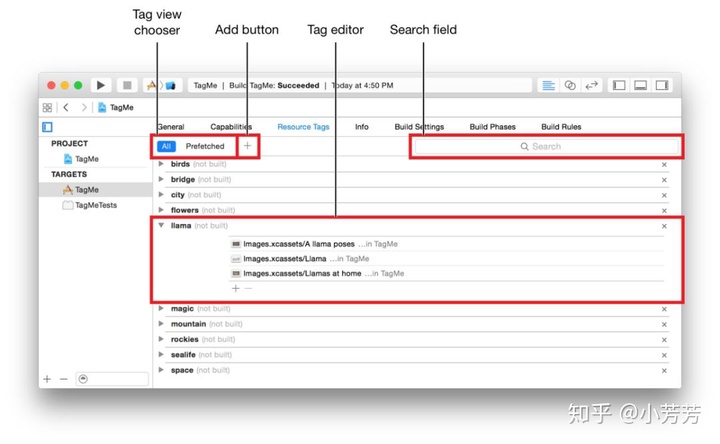Go forward in editor history

pos(84,107)
